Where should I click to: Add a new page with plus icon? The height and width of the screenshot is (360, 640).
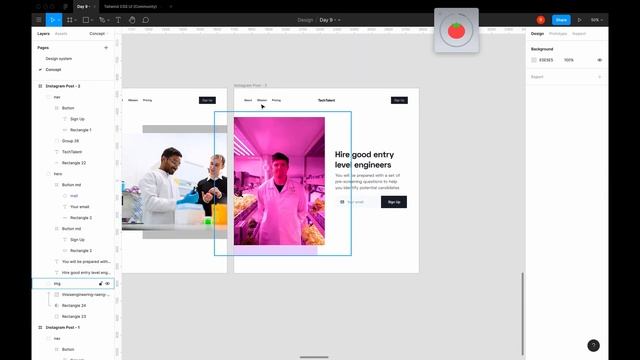pyautogui.click(x=106, y=48)
